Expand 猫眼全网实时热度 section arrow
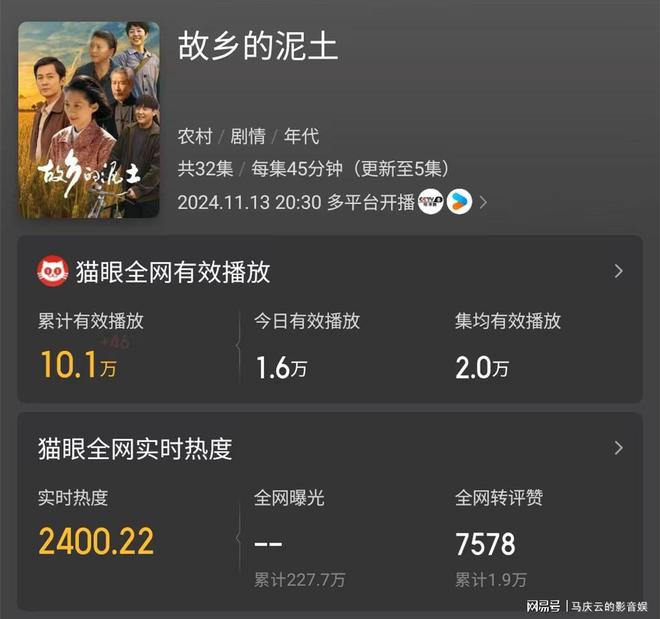 point(618,448)
